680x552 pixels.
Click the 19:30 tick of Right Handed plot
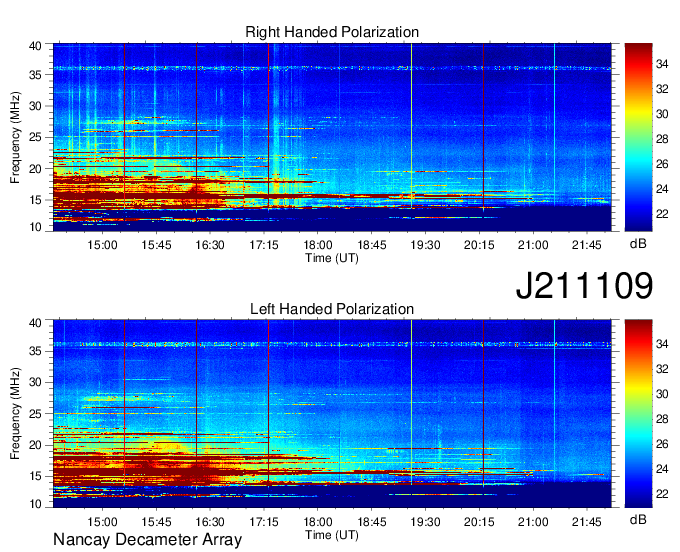click(425, 245)
